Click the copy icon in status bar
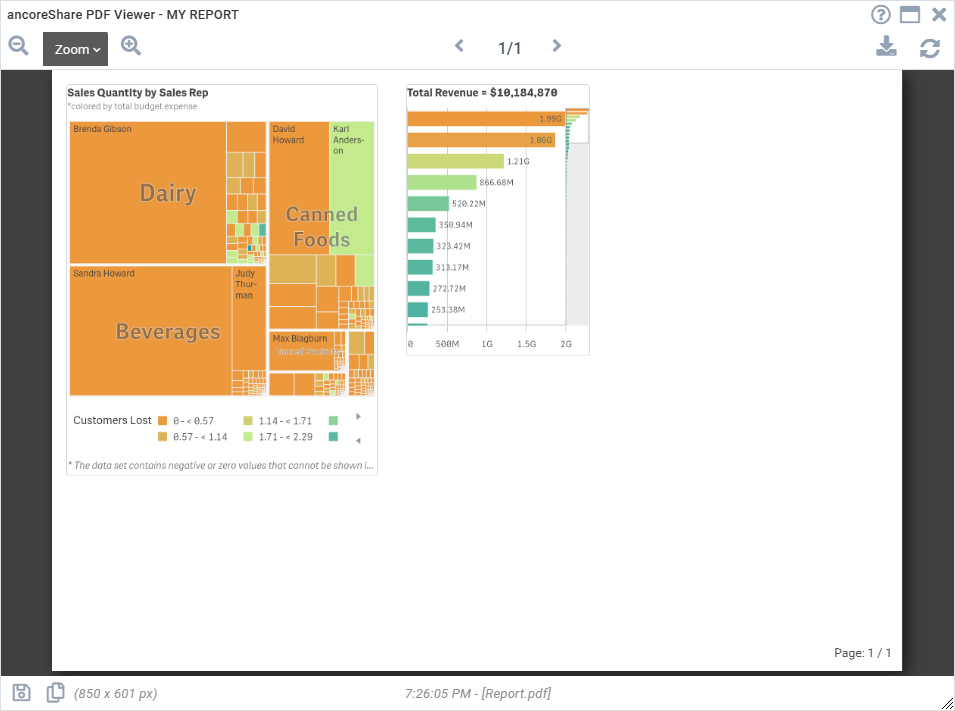This screenshot has width=955, height=711. click(x=55, y=693)
